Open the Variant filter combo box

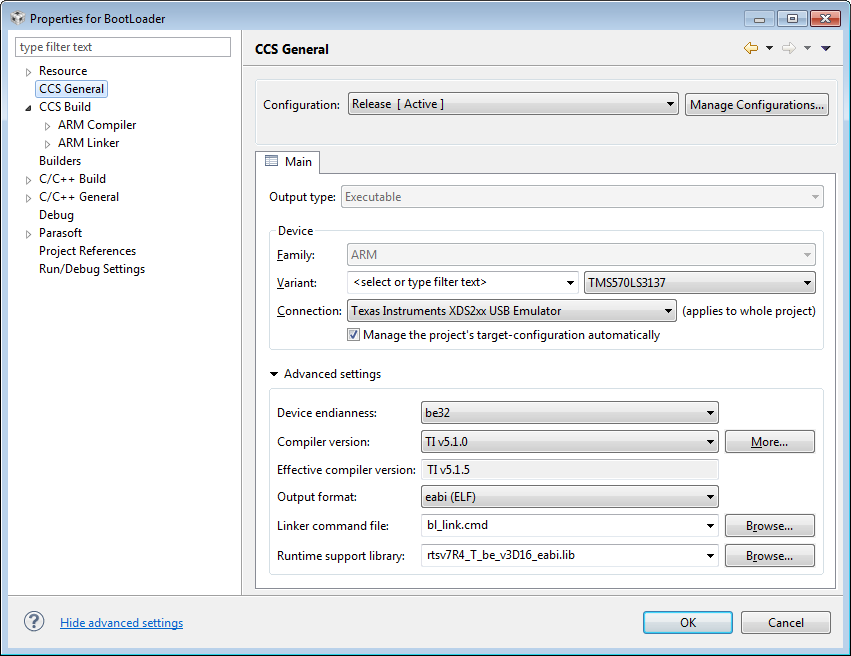click(462, 282)
